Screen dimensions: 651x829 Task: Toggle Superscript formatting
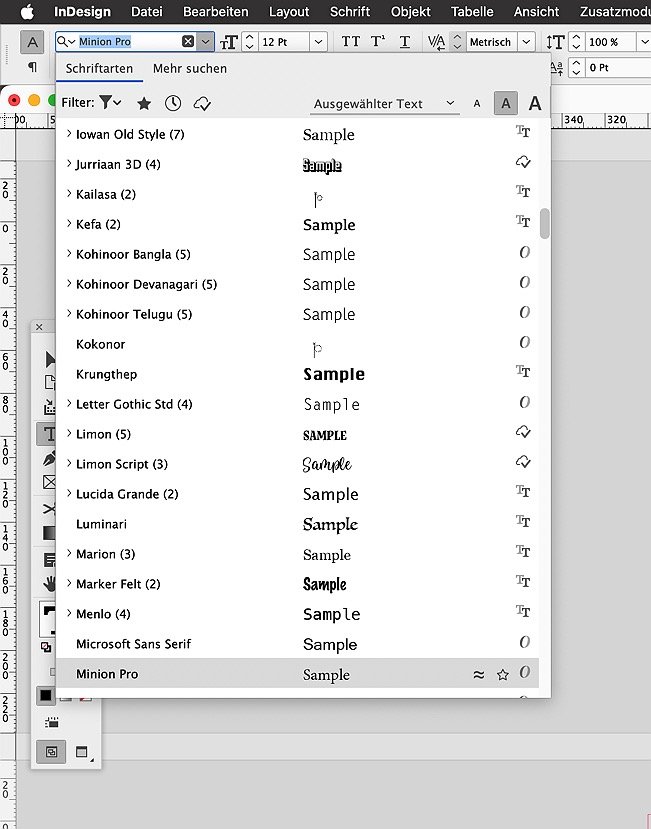pos(378,42)
